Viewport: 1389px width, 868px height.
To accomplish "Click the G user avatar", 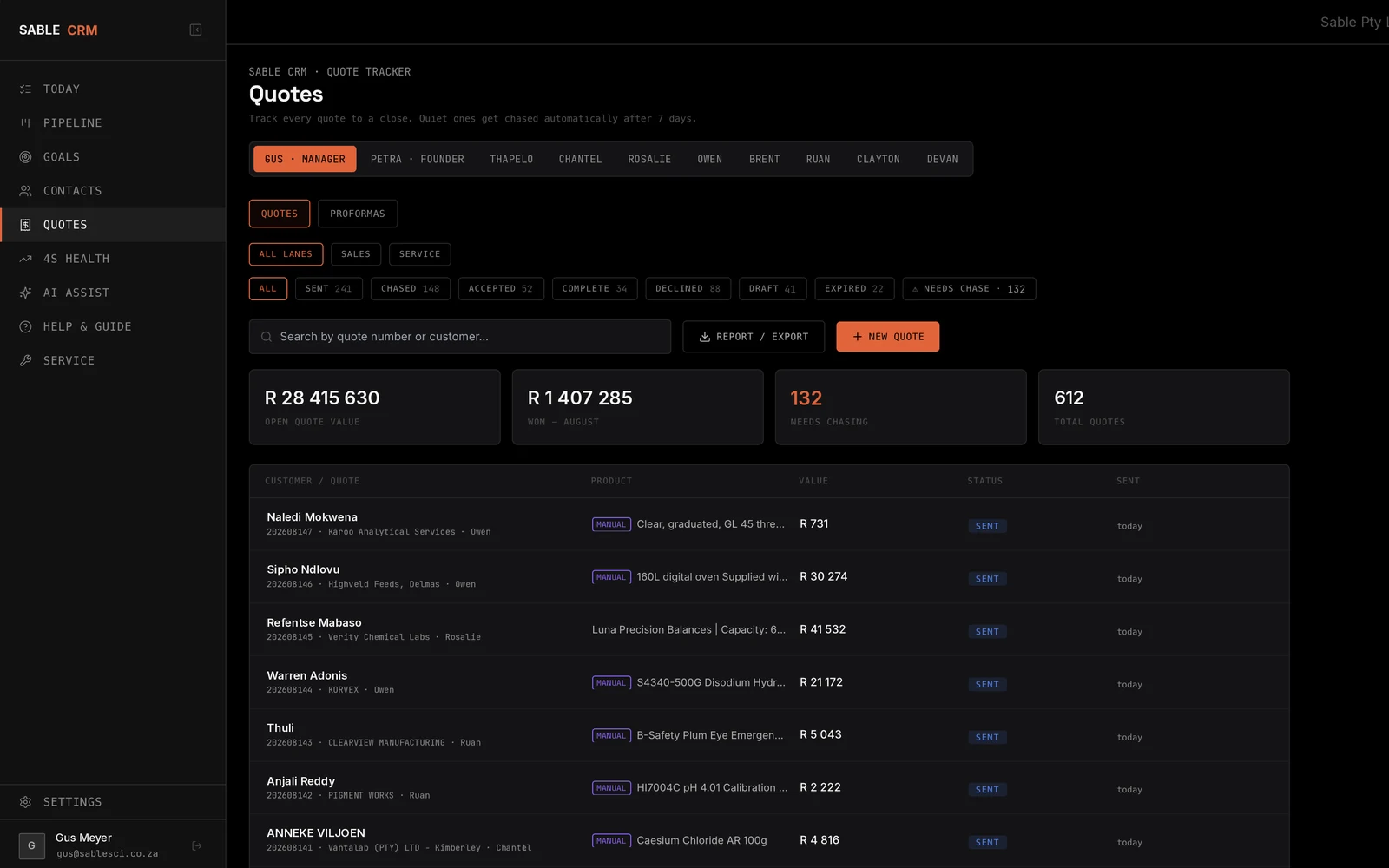I will pyautogui.click(x=32, y=845).
